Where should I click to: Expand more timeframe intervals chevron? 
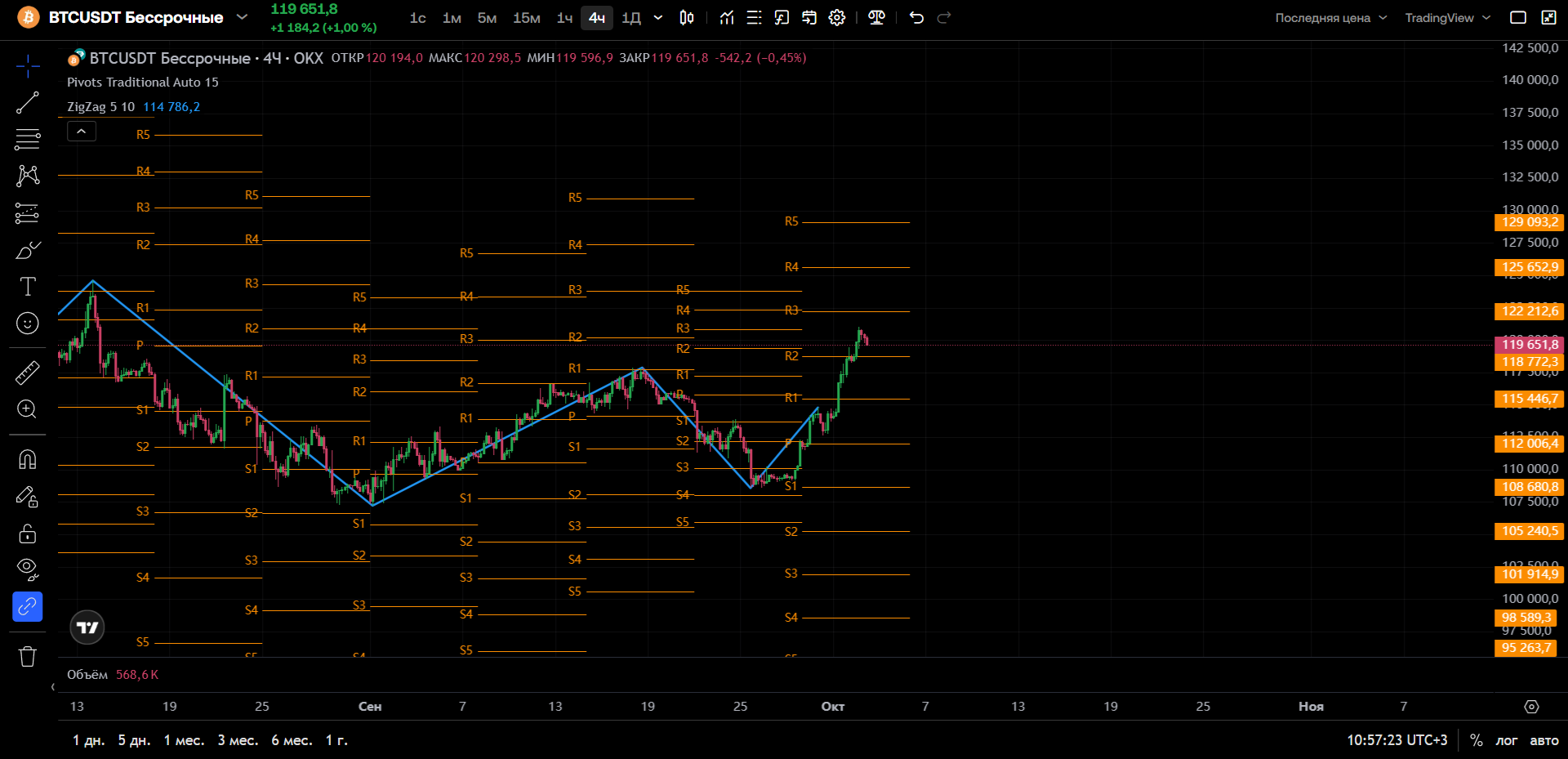pos(658,18)
